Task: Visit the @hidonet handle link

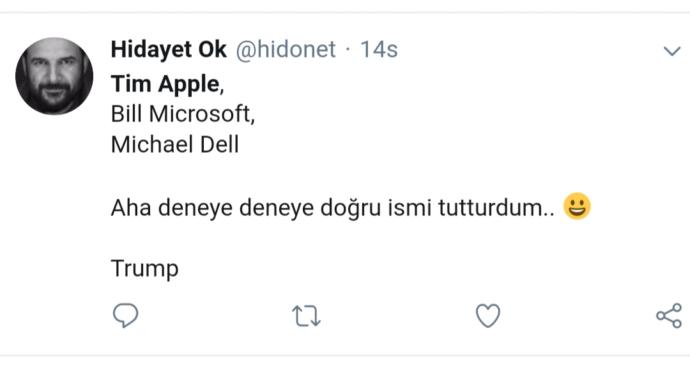Action: 286,49
